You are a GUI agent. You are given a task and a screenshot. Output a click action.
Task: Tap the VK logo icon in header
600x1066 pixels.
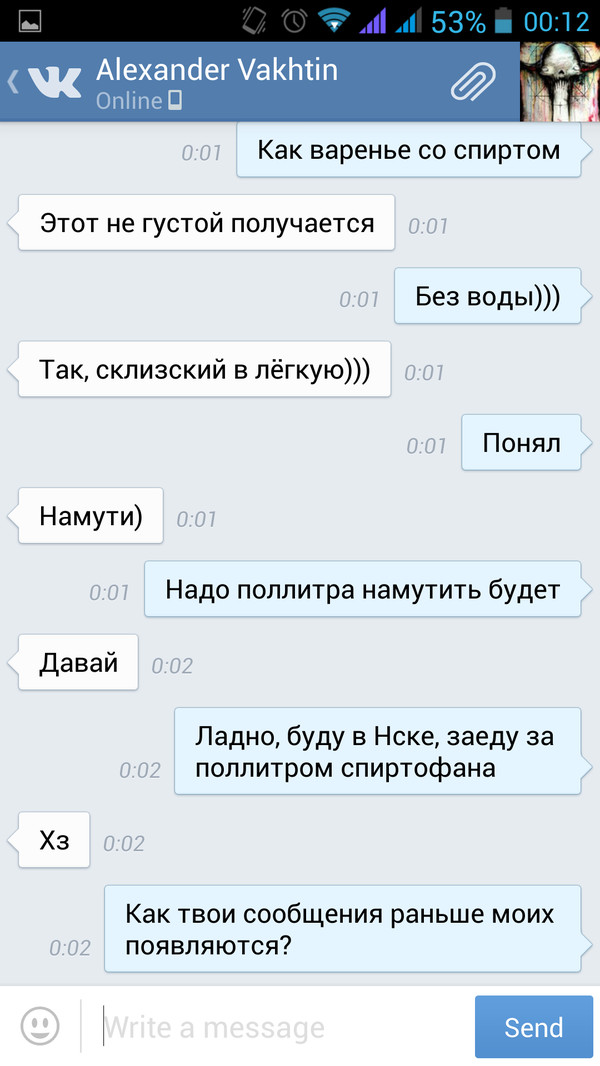tap(54, 82)
